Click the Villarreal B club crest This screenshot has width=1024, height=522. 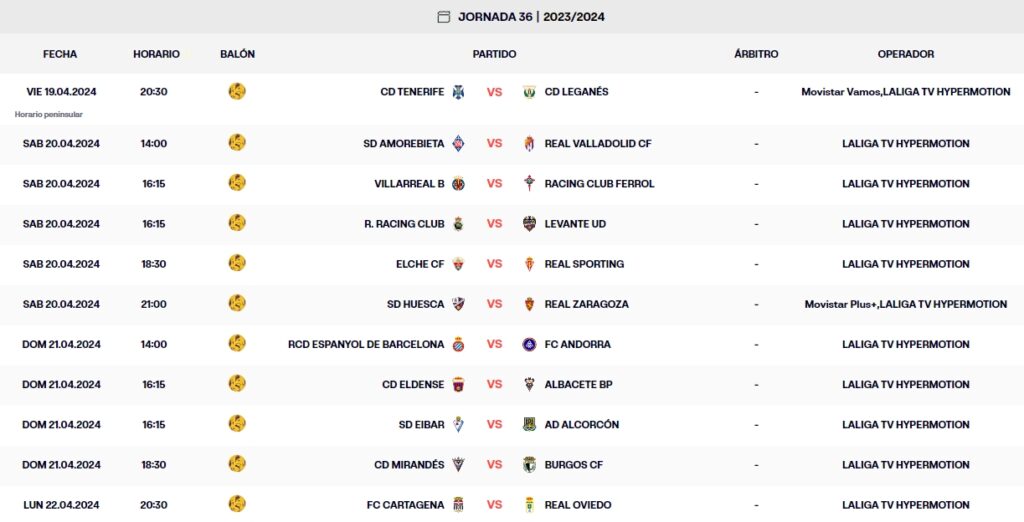[x=458, y=184]
